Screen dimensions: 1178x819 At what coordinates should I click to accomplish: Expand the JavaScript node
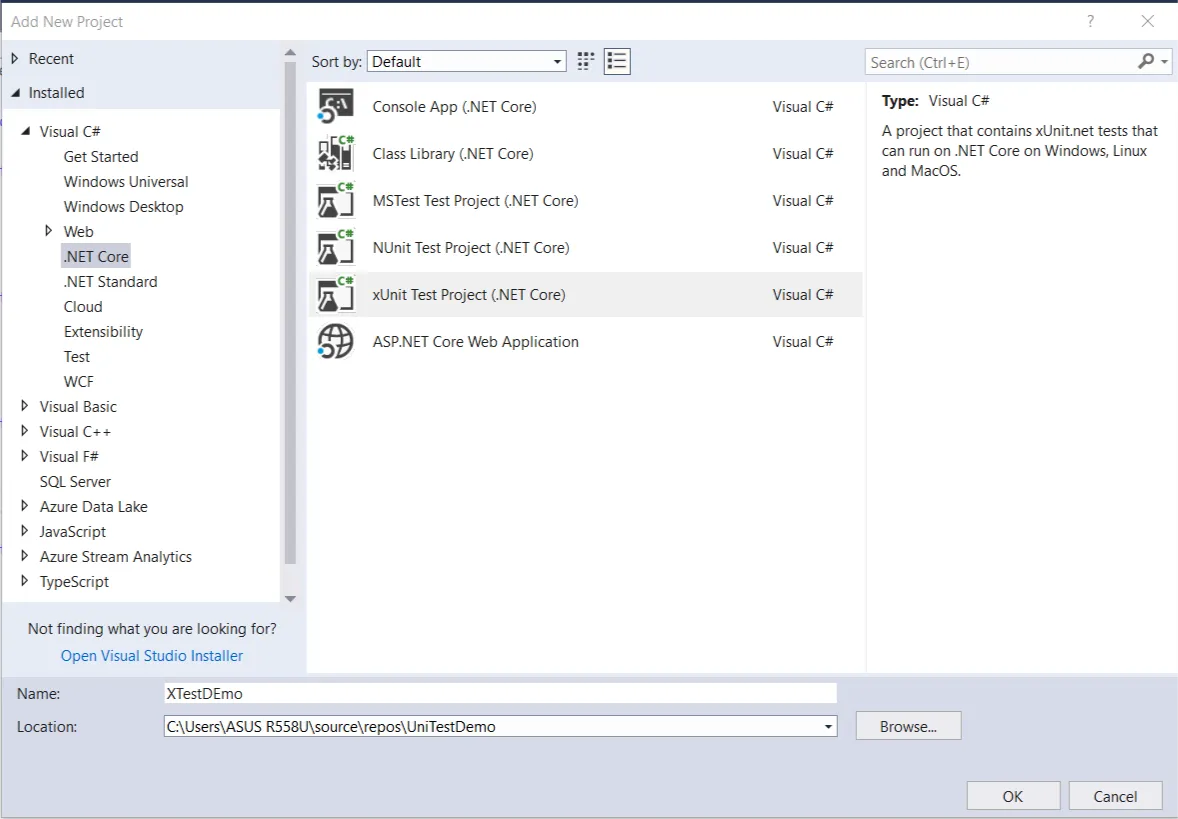(25, 530)
